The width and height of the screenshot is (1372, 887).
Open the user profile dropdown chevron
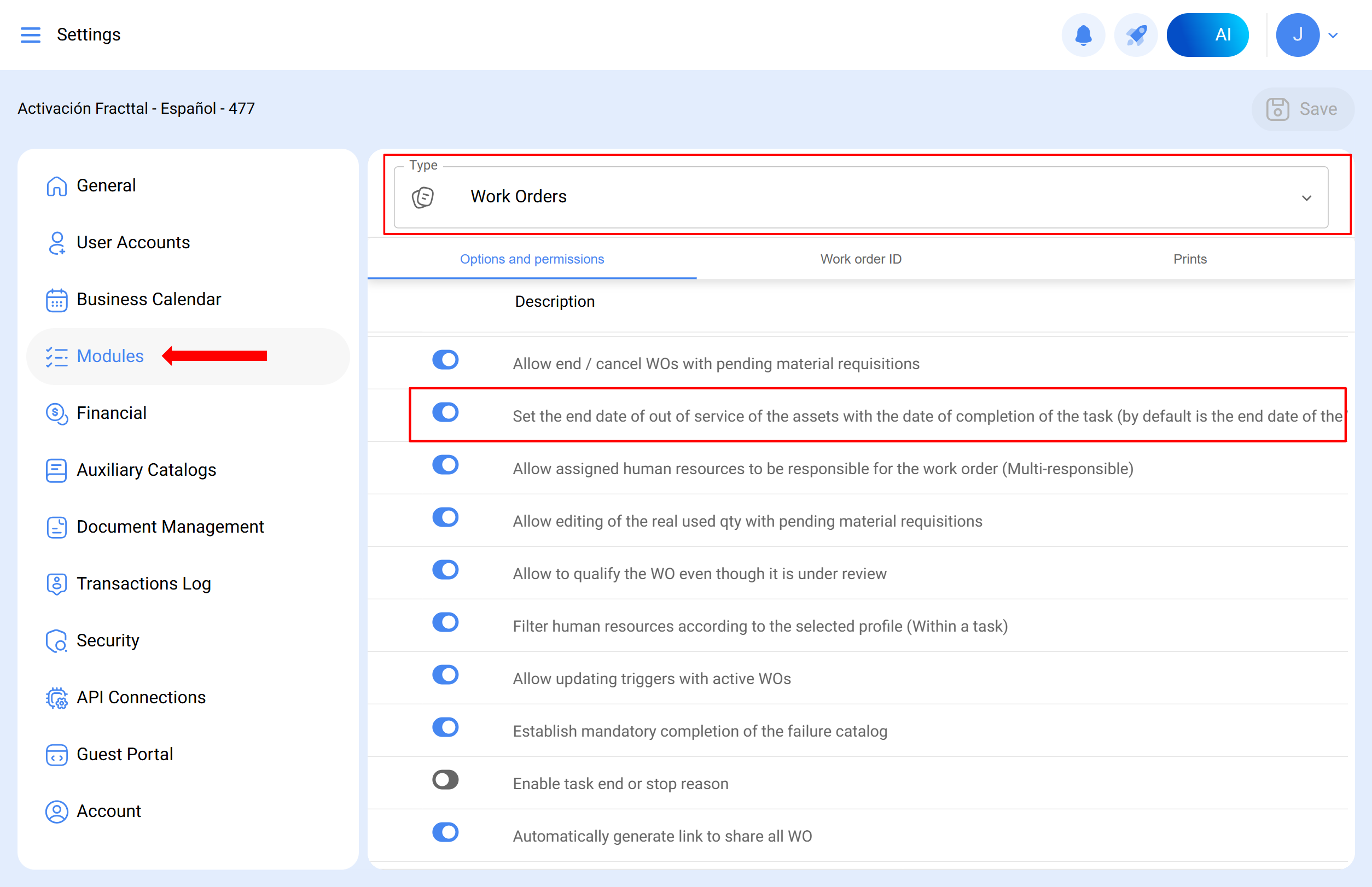pos(1333,35)
